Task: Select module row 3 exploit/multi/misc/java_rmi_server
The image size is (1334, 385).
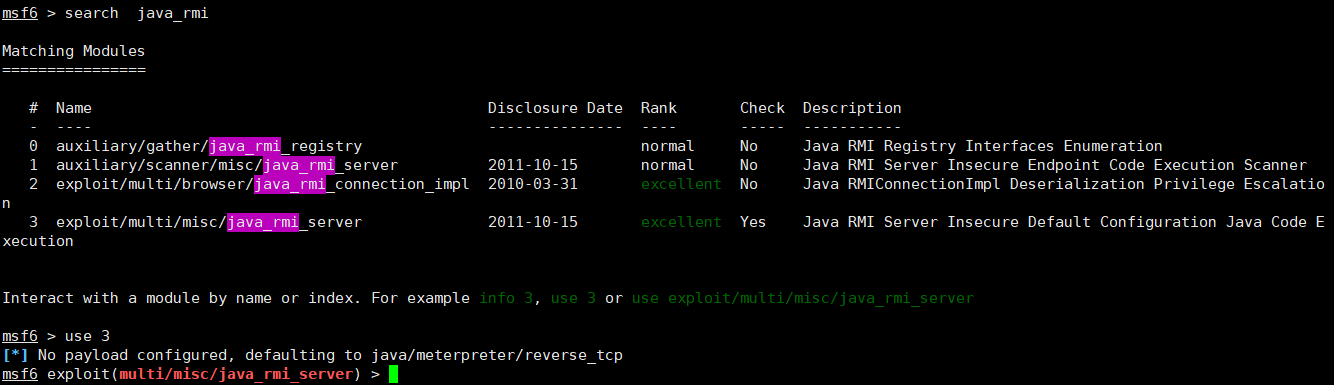Action: click(x=209, y=222)
